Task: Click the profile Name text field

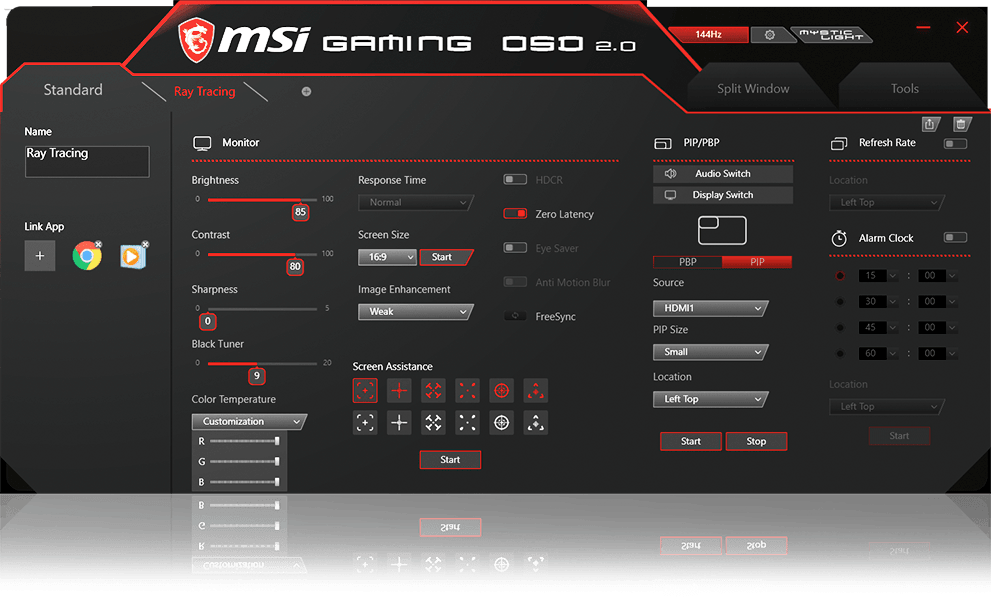Action: point(87,161)
